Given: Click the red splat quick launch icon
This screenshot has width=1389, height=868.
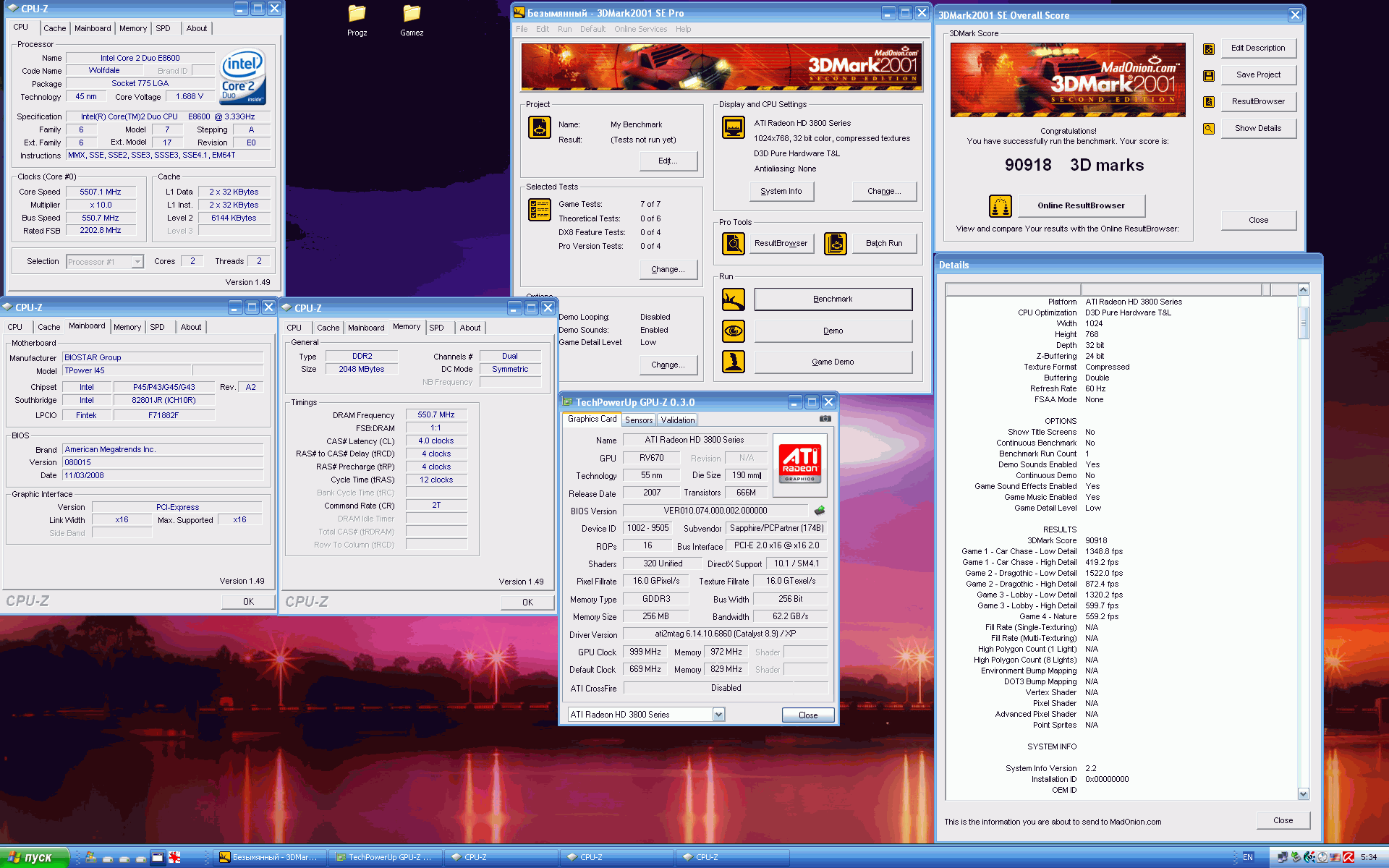Looking at the screenshot, I should click(x=174, y=857).
